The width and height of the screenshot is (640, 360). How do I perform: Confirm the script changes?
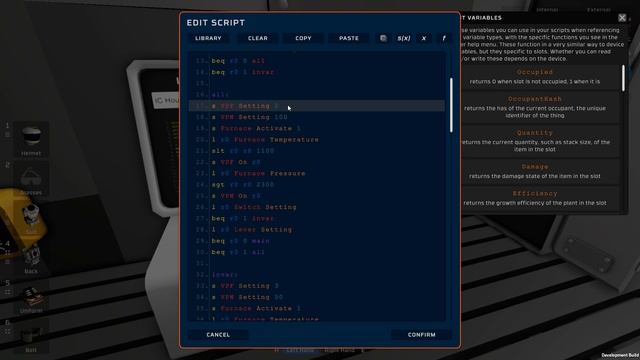[422, 335]
